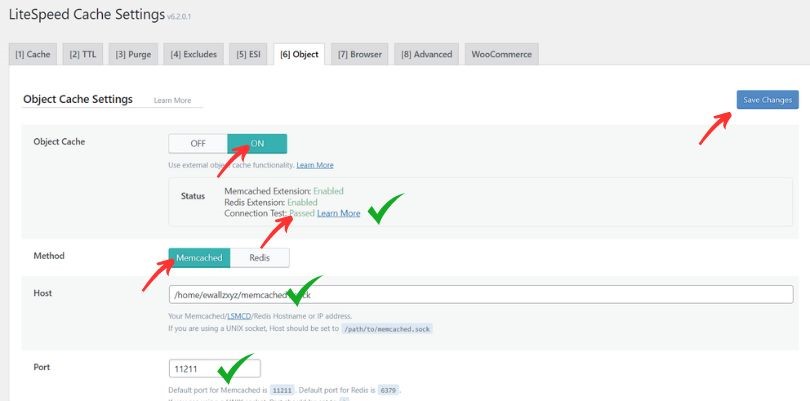Click the Object Cache Settings heading

tap(78, 99)
